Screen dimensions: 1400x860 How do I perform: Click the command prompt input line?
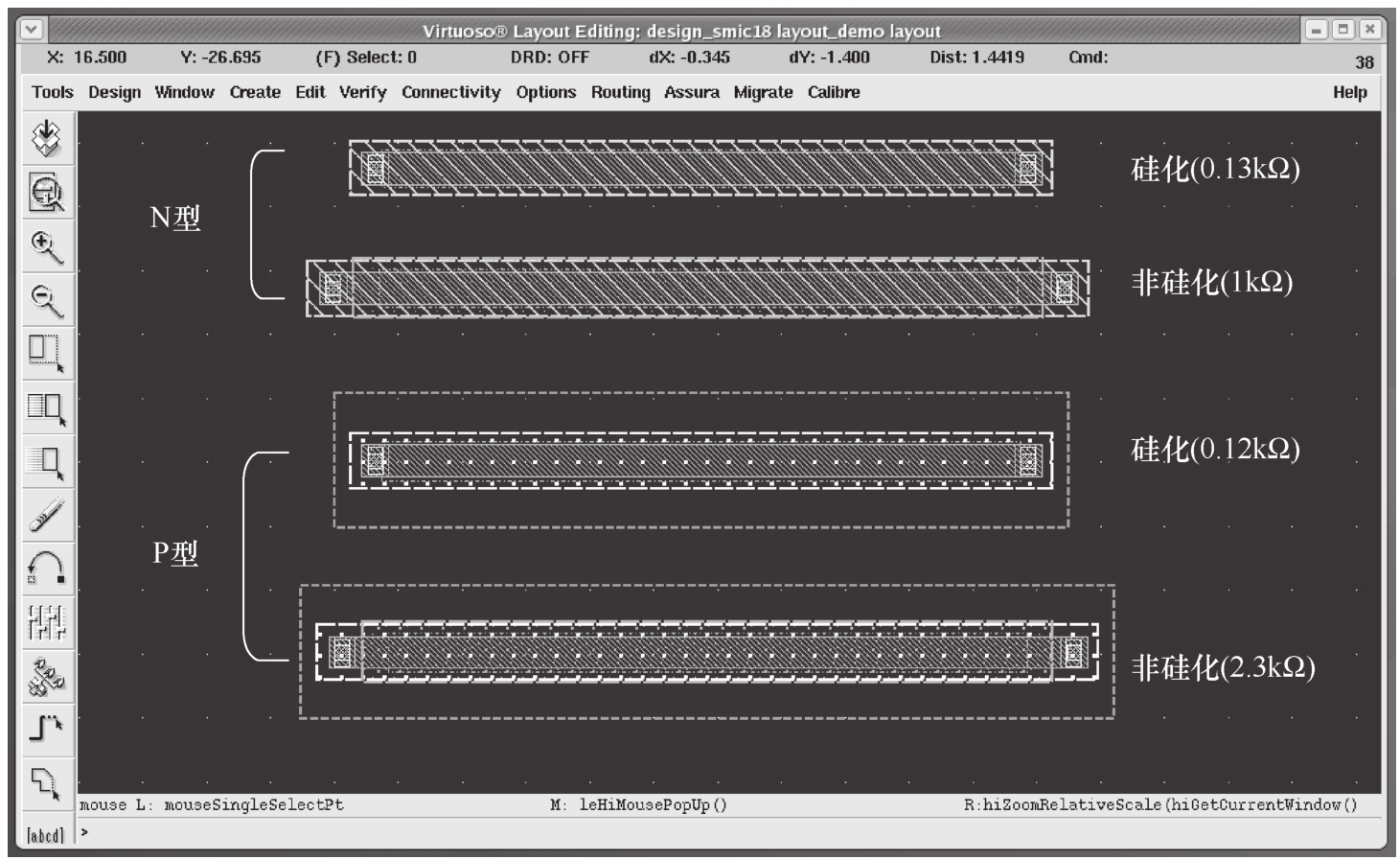point(728,832)
